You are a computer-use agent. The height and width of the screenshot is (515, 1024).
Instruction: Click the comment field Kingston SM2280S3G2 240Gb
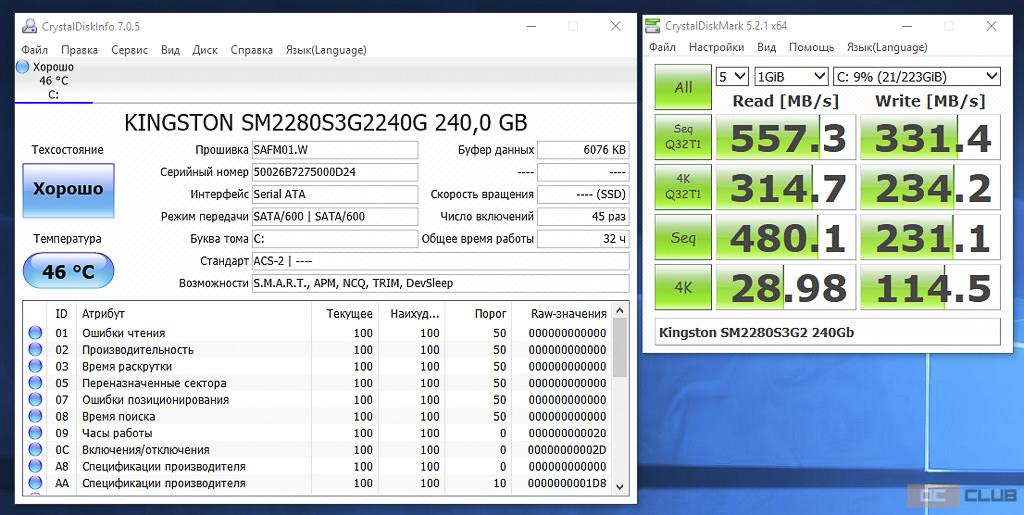pyautogui.click(x=827, y=332)
